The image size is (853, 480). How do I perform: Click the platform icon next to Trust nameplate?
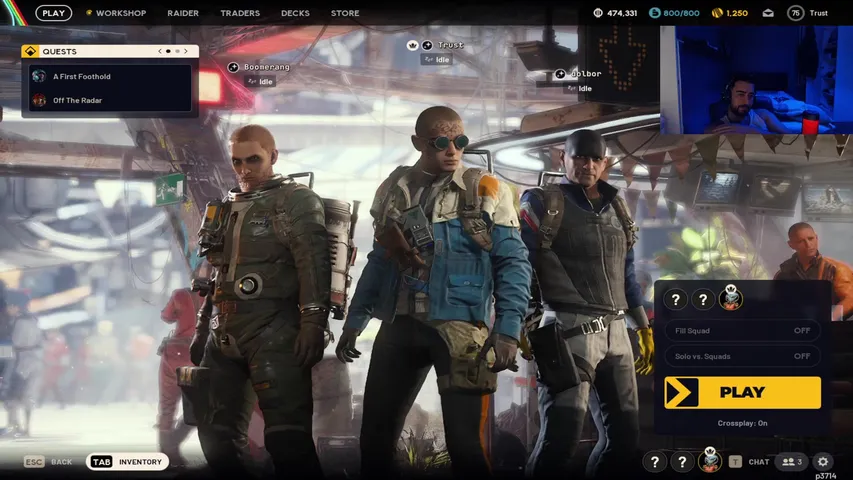428,45
